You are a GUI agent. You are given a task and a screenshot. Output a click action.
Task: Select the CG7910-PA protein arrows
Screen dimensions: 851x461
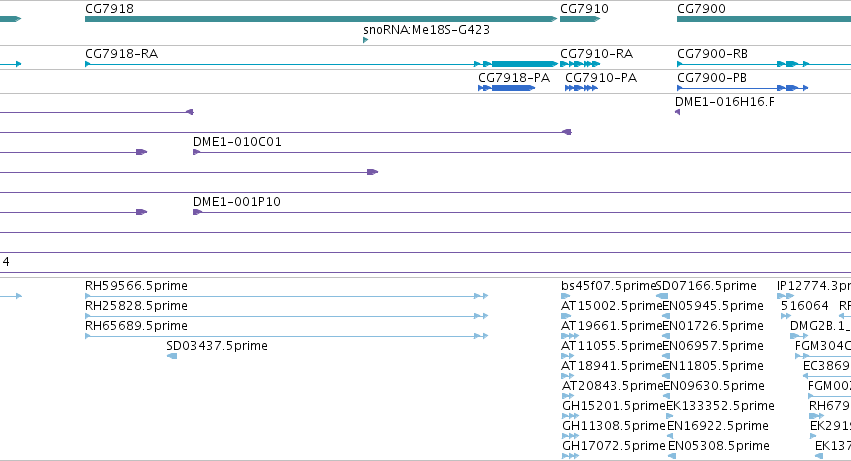pyautogui.click(x=581, y=88)
